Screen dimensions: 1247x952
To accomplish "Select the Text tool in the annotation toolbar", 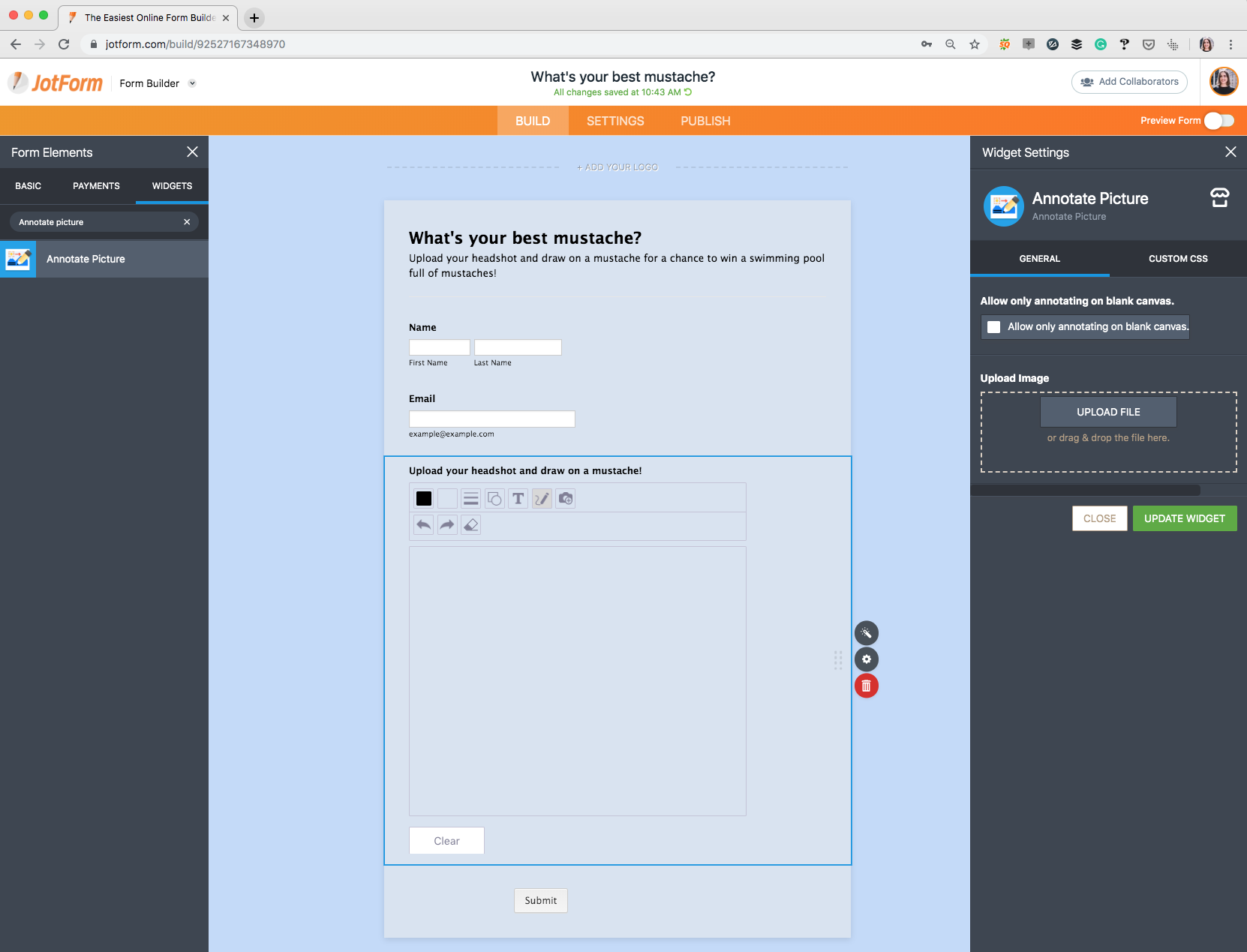I will [x=518, y=498].
